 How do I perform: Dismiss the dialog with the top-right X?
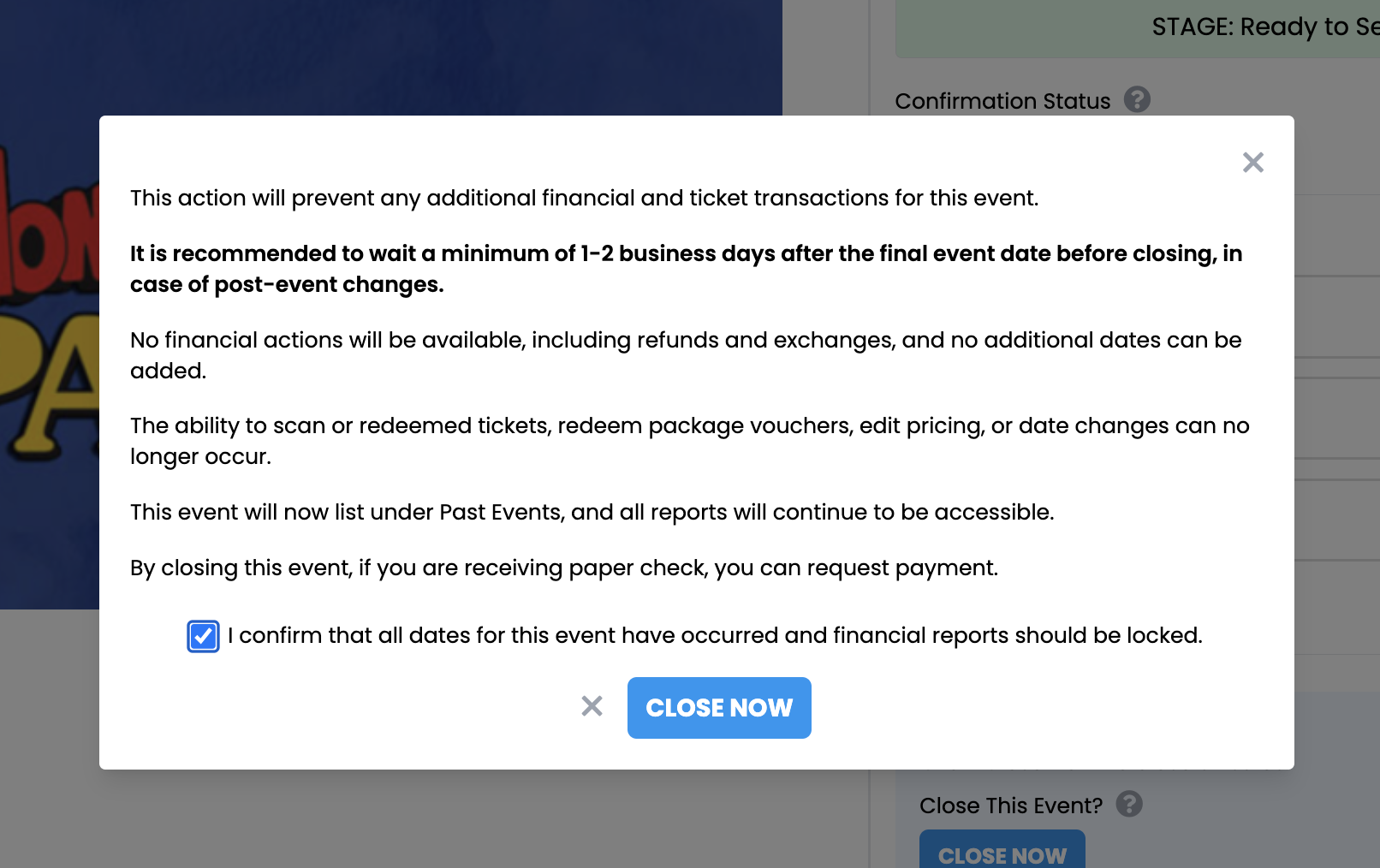pyautogui.click(x=1253, y=163)
